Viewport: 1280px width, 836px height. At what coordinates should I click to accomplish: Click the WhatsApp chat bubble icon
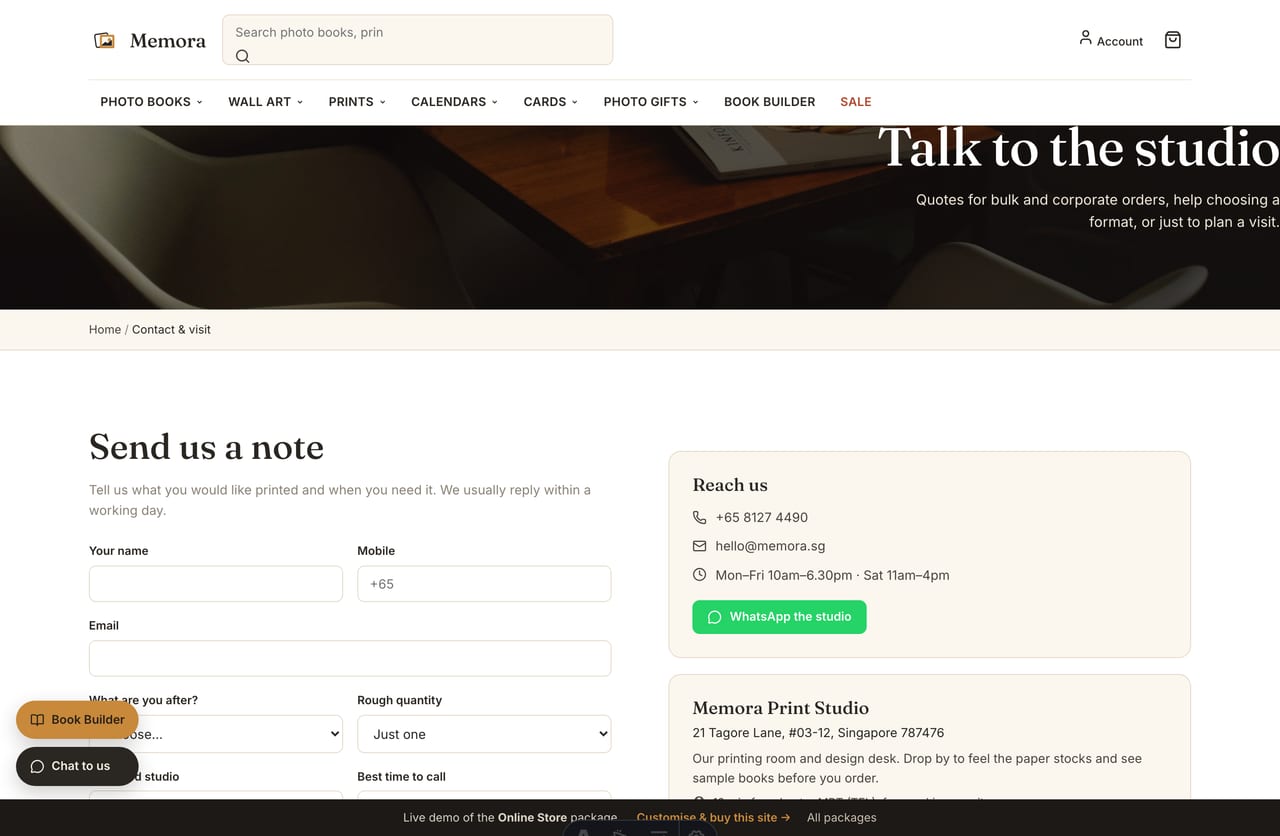[714, 617]
